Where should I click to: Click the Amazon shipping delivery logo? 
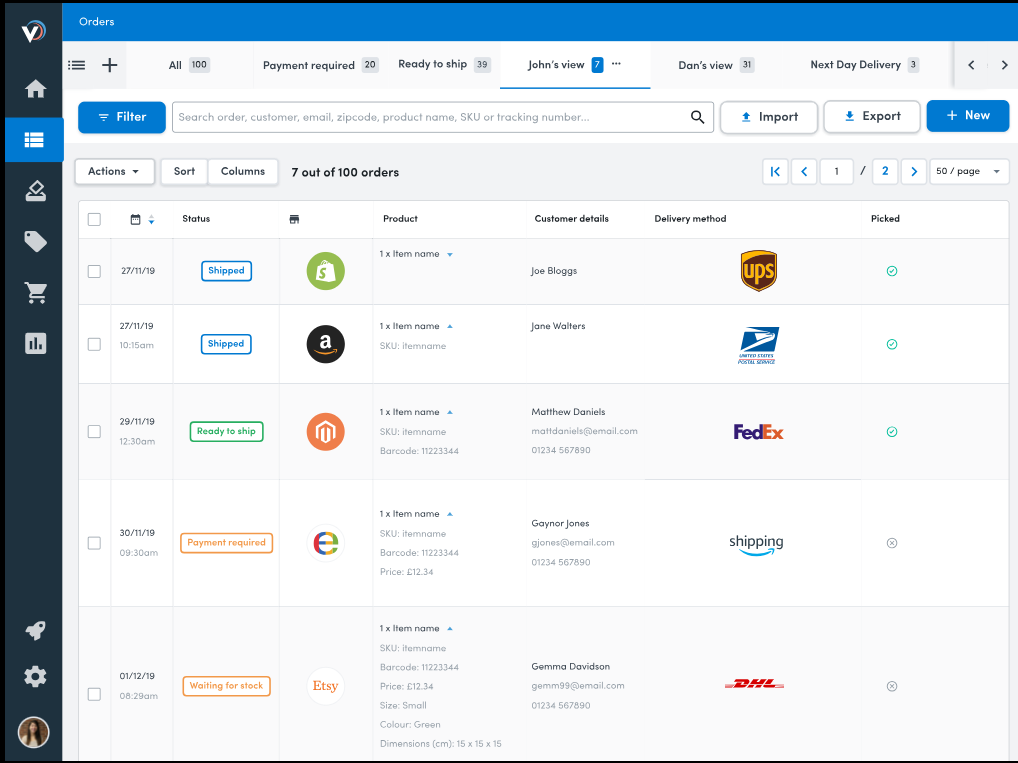(756, 545)
